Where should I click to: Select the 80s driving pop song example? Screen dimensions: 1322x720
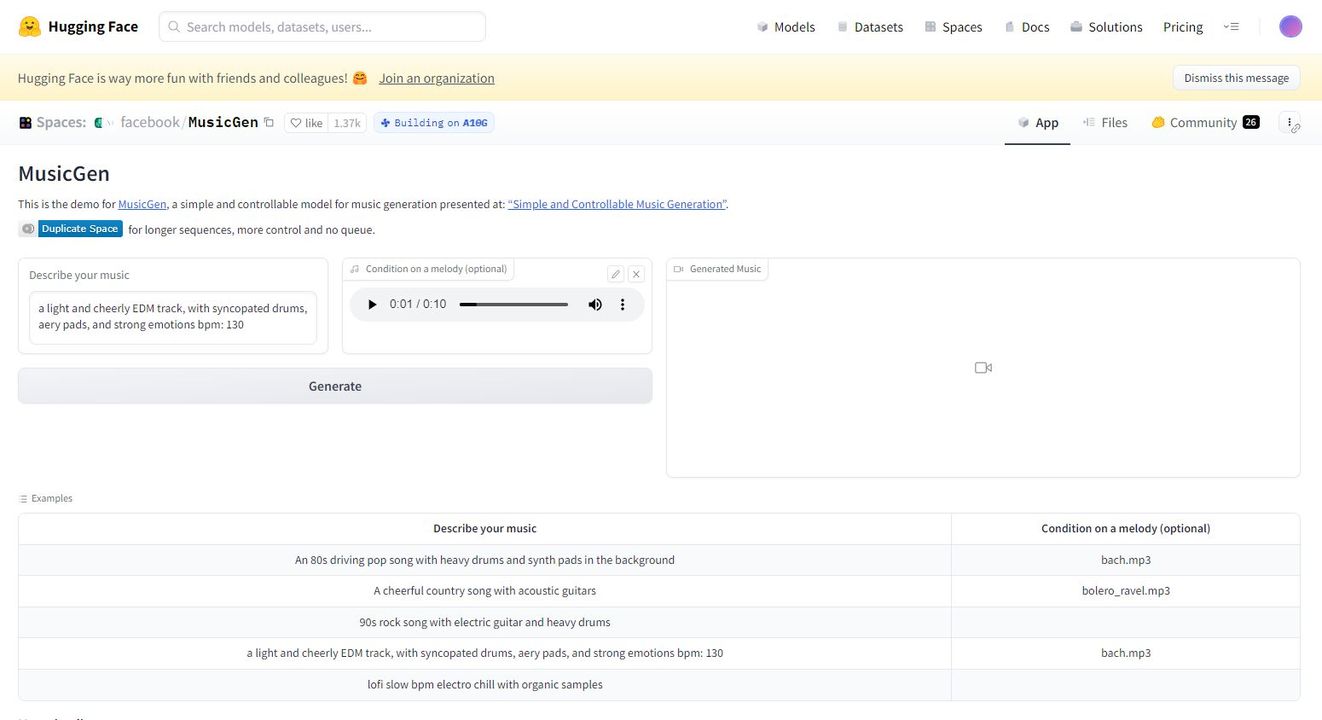485,560
